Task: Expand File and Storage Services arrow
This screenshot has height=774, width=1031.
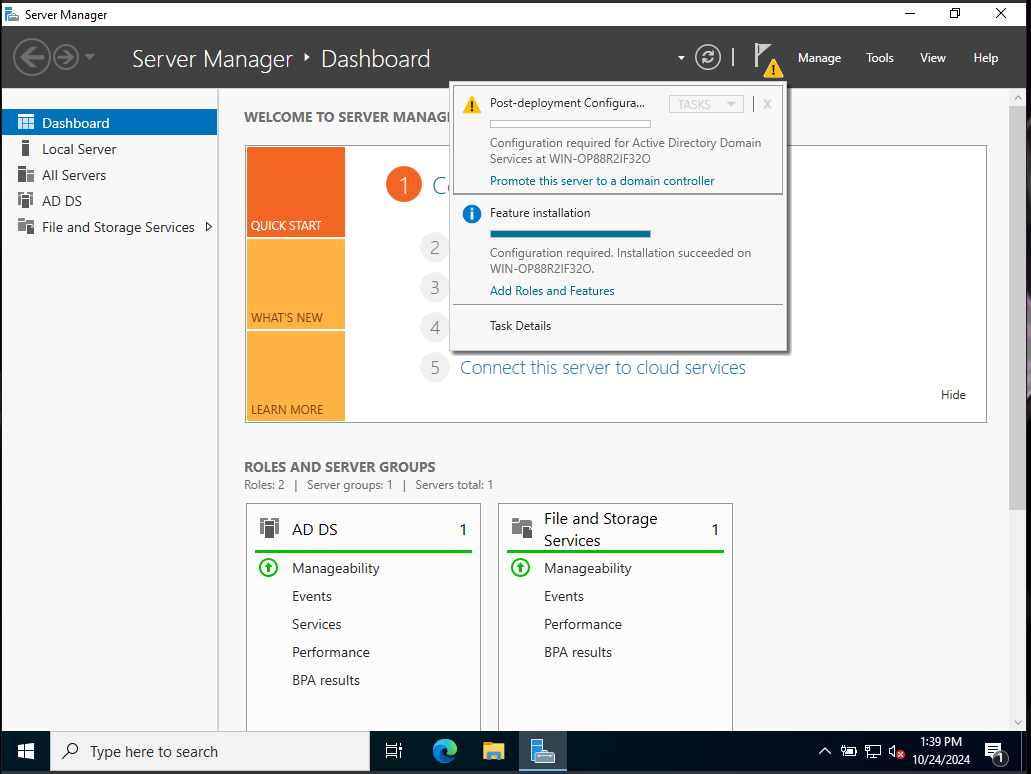Action: tap(208, 227)
